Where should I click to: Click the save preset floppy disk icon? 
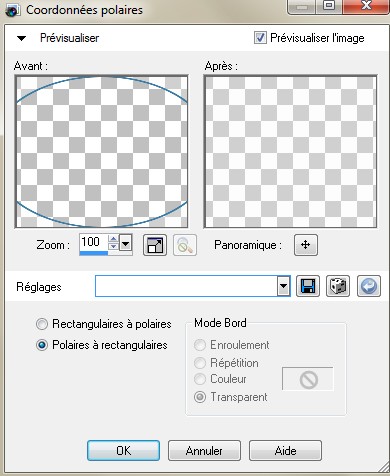coord(308,286)
